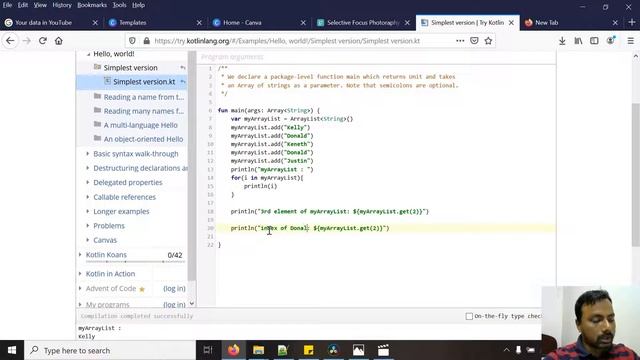The height and width of the screenshot is (360, 640).
Task: Open the page actions three-dot menu
Action: [460, 41]
